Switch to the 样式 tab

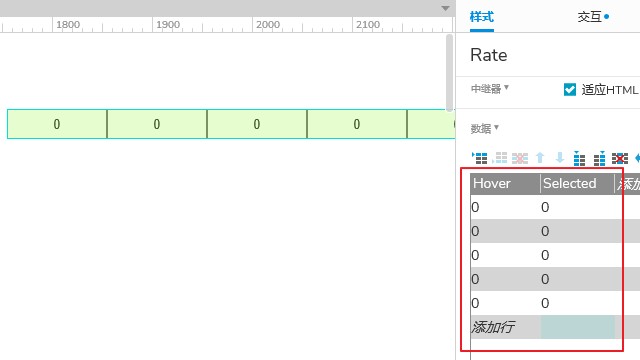[482, 17]
